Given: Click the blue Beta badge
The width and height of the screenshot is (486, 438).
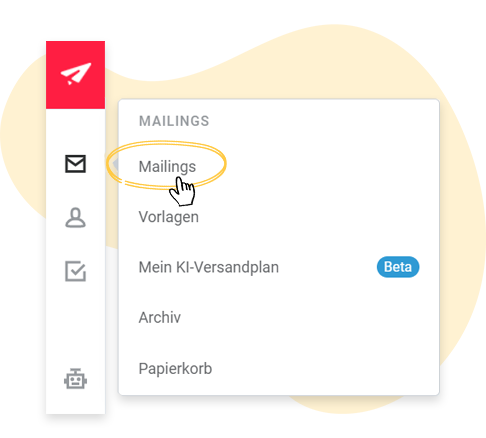Looking at the screenshot, I should 398,267.
